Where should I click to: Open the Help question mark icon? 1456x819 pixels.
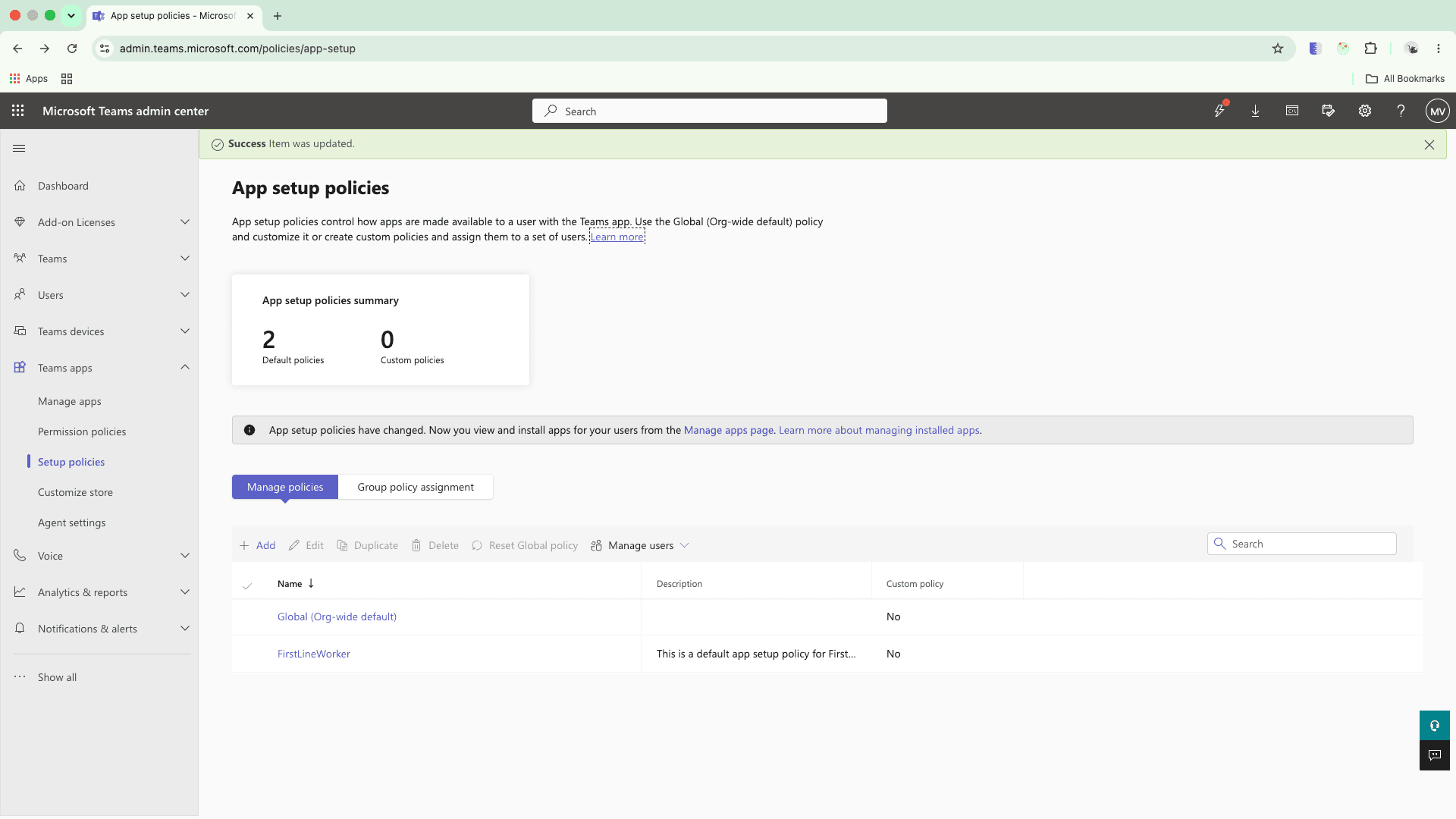click(1401, 111)
